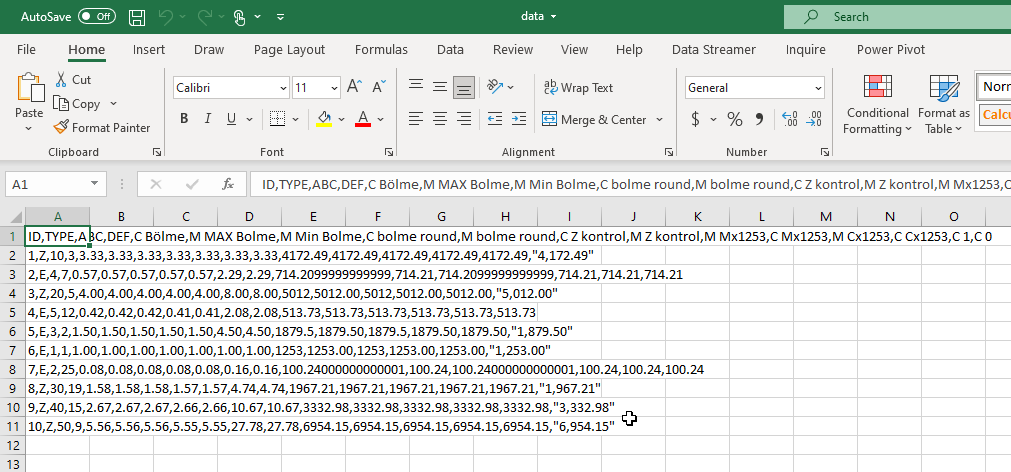Expand Merge & Center options arrow

(660, 119)
